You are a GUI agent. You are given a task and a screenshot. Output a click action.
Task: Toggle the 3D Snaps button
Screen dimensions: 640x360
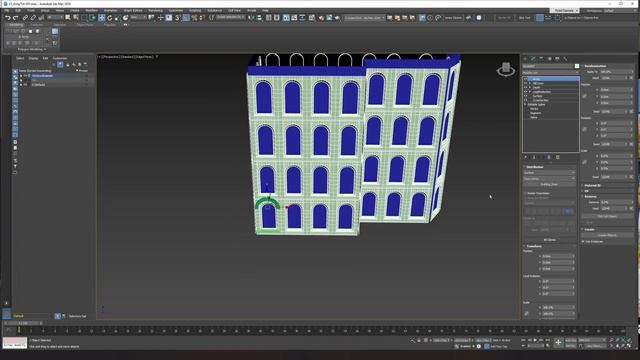tap(178, 18)
